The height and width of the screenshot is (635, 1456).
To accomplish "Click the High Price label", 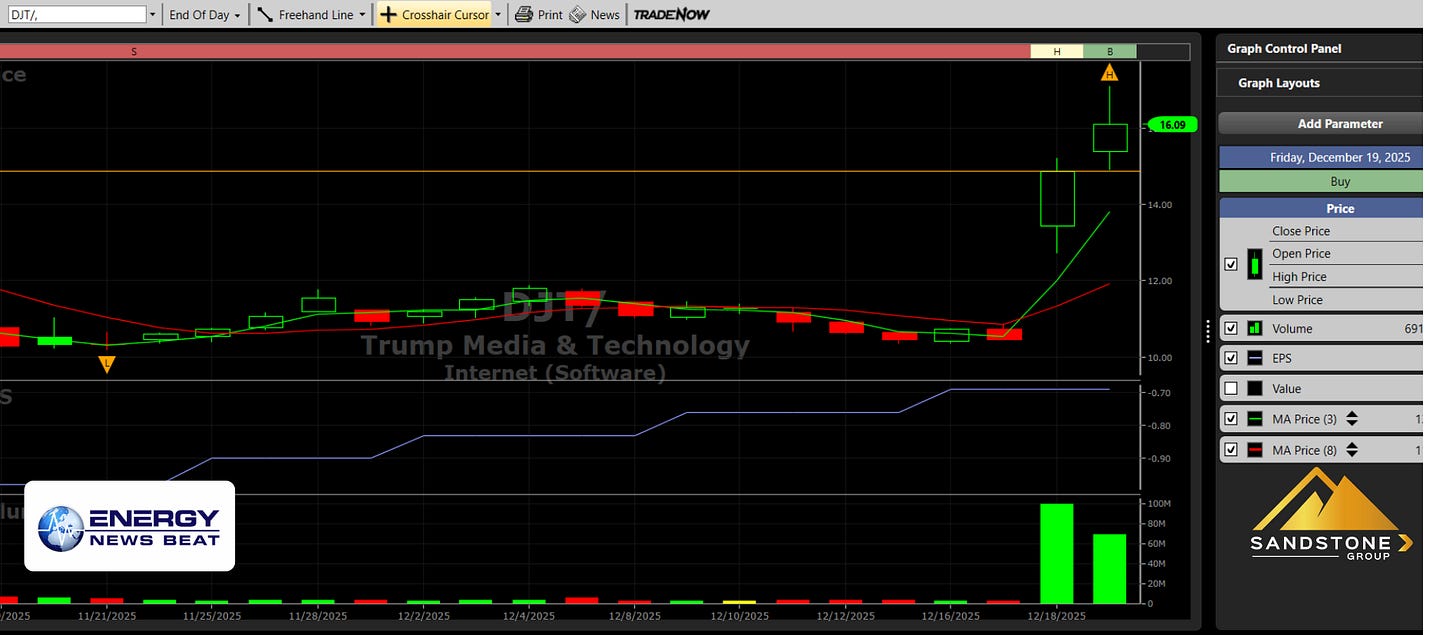I will click(1299, 277).
